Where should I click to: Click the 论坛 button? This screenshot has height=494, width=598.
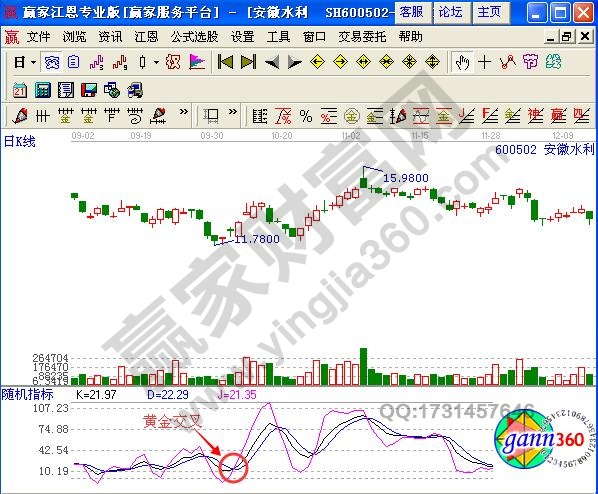click(x=451, y=12)
